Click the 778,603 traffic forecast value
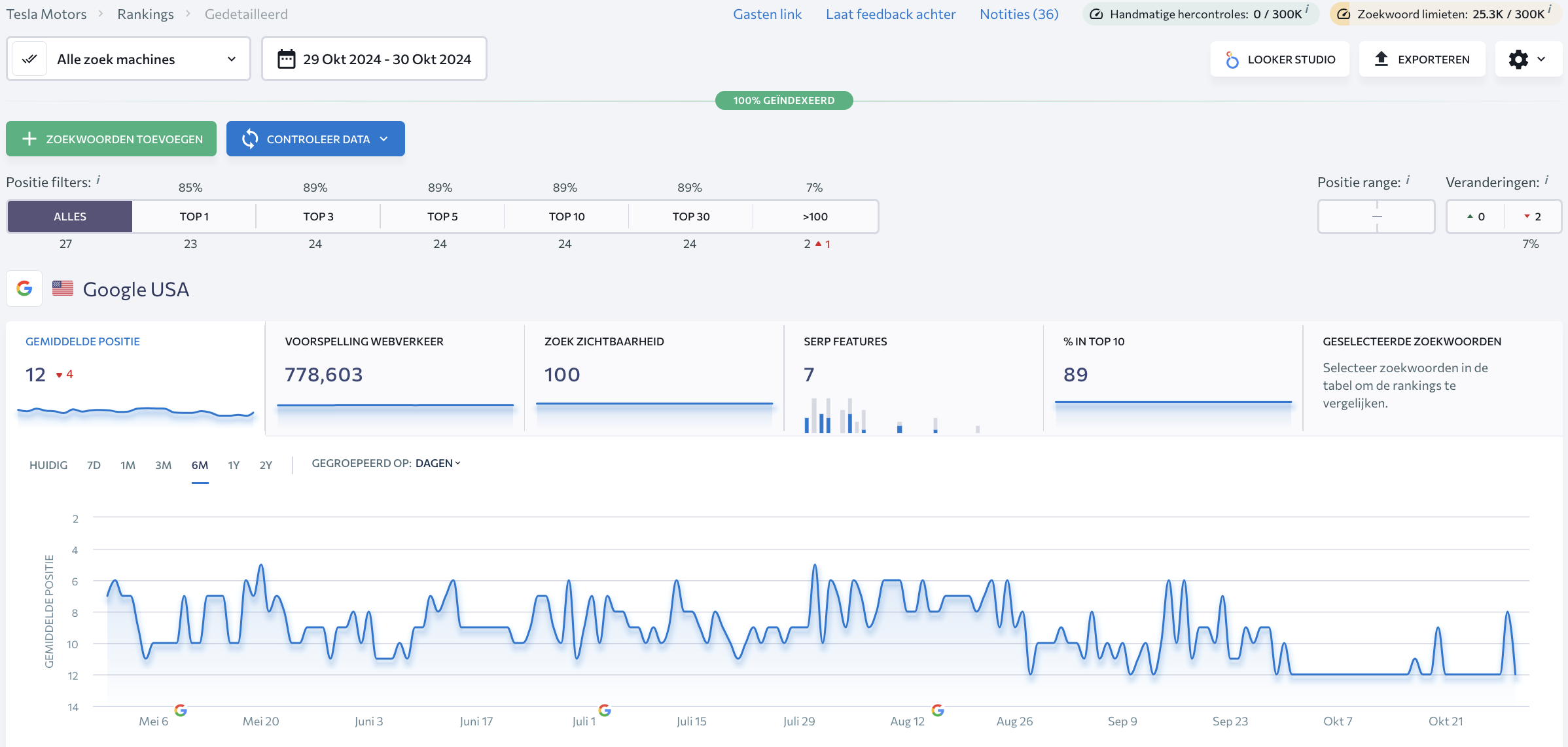 coord(323,374)
